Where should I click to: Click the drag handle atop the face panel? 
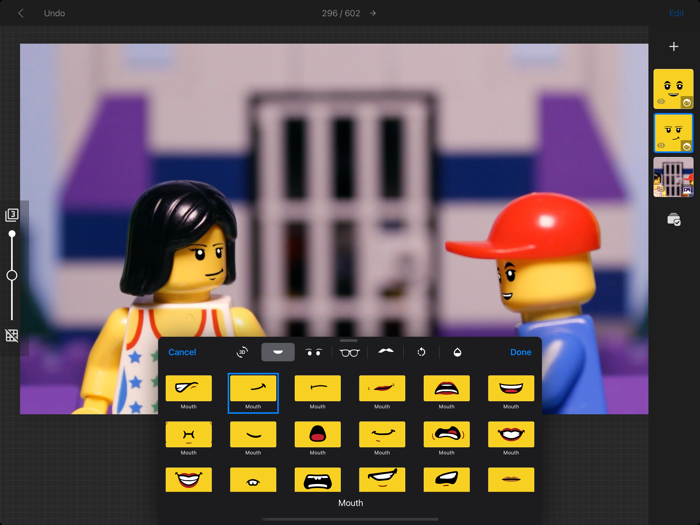click(x=349, y=341)
